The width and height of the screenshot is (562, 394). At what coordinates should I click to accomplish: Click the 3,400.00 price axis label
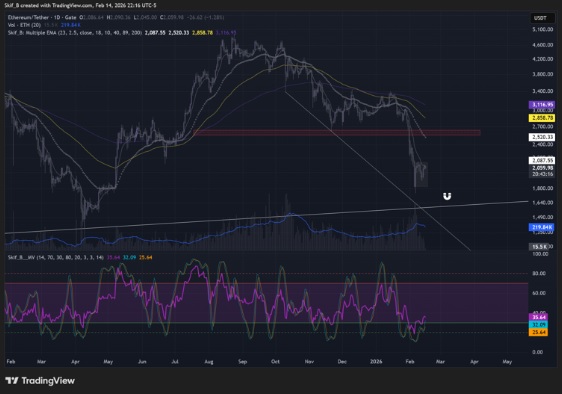[x=543, y=91]
